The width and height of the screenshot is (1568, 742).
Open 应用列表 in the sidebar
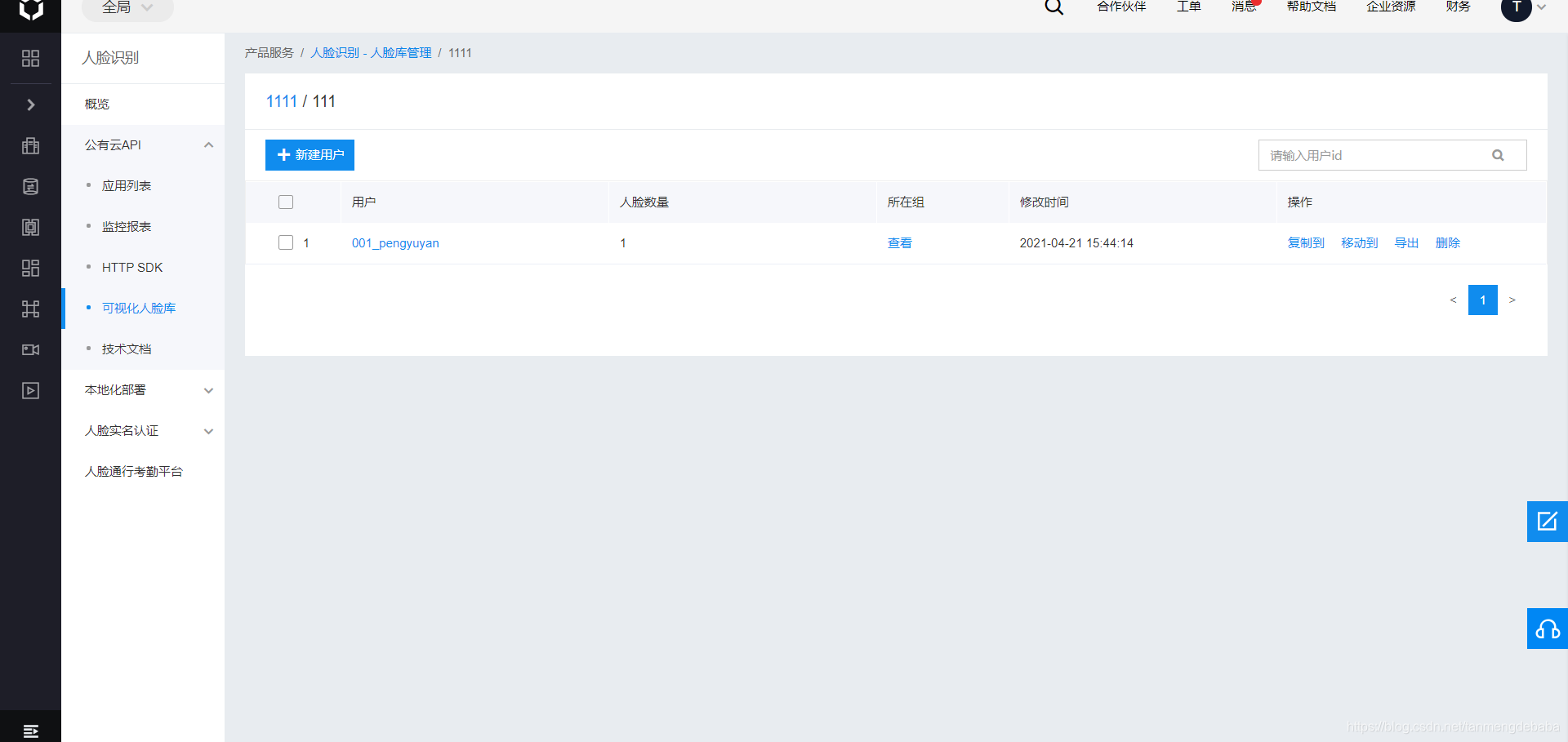tap(127, 186)
